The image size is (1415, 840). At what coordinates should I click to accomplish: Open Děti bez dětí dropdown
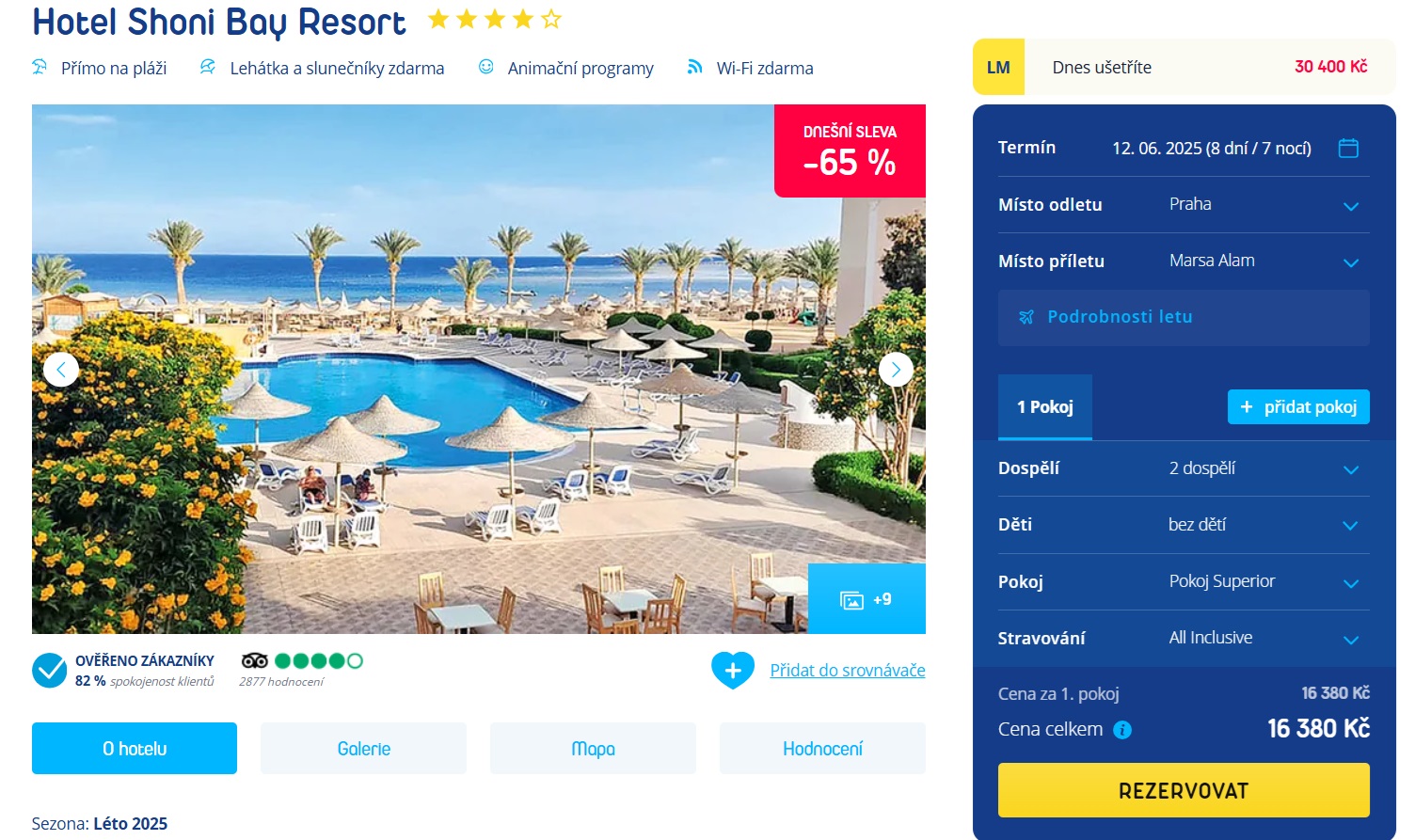point(1184,525)
